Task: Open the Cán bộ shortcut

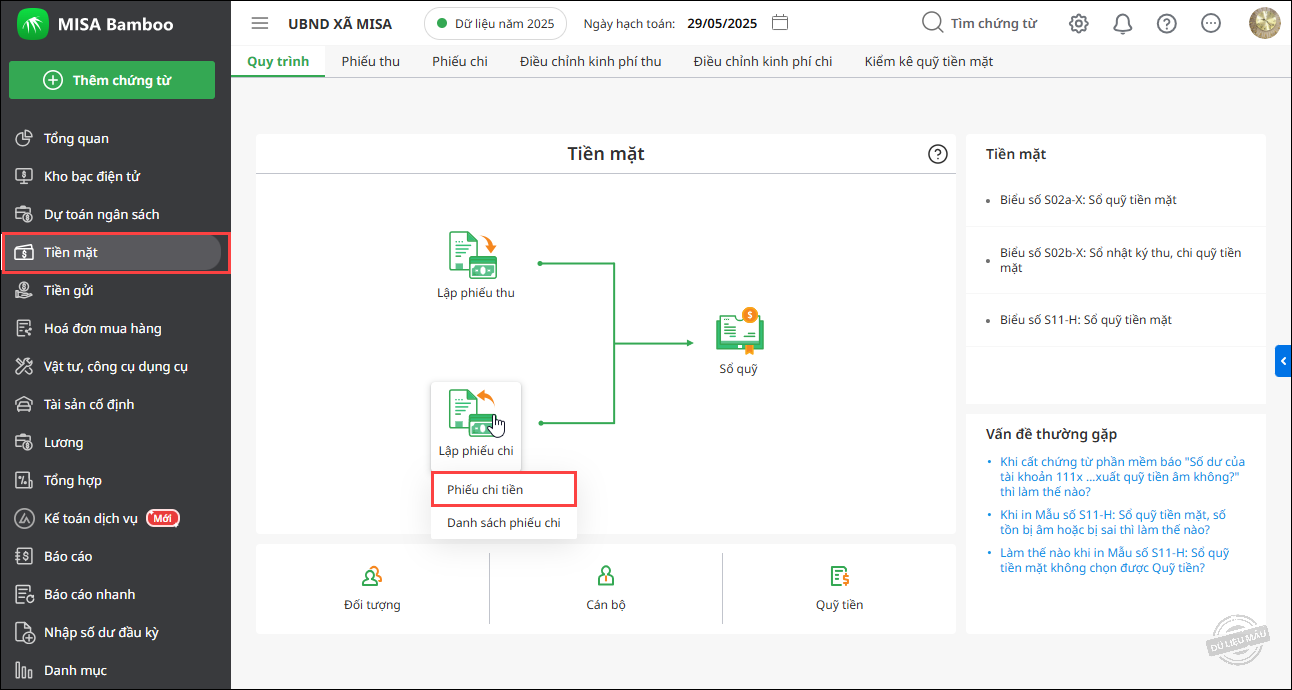Action: tap(606, 588)
